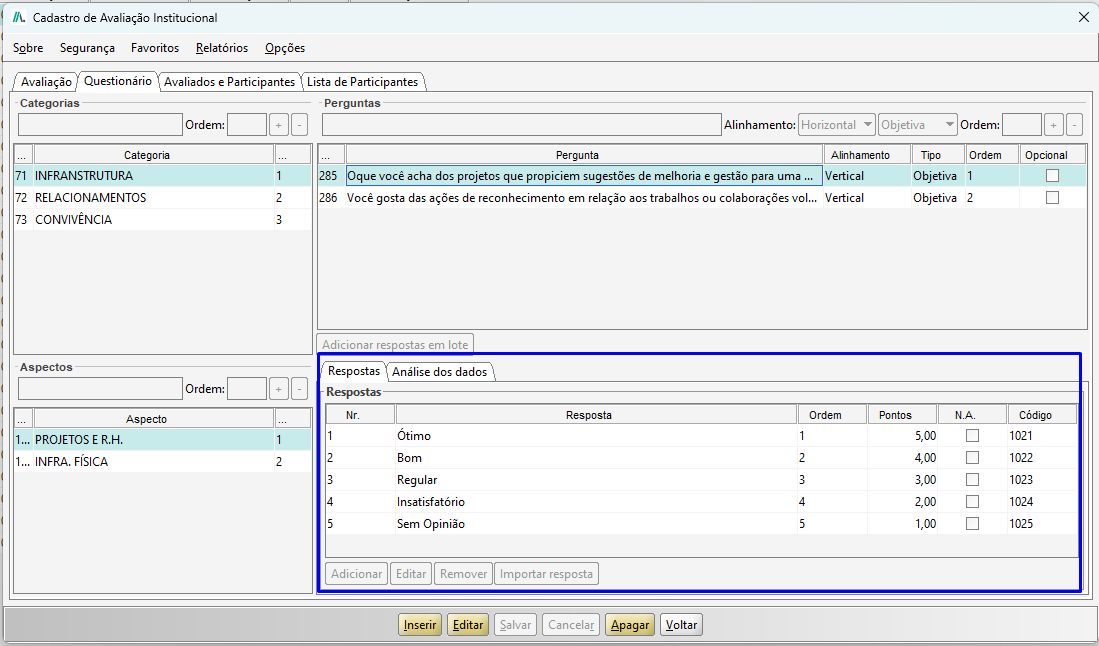
Task: Switch to Avaliados e Participantes tab
Action: [x=229, y=82]
